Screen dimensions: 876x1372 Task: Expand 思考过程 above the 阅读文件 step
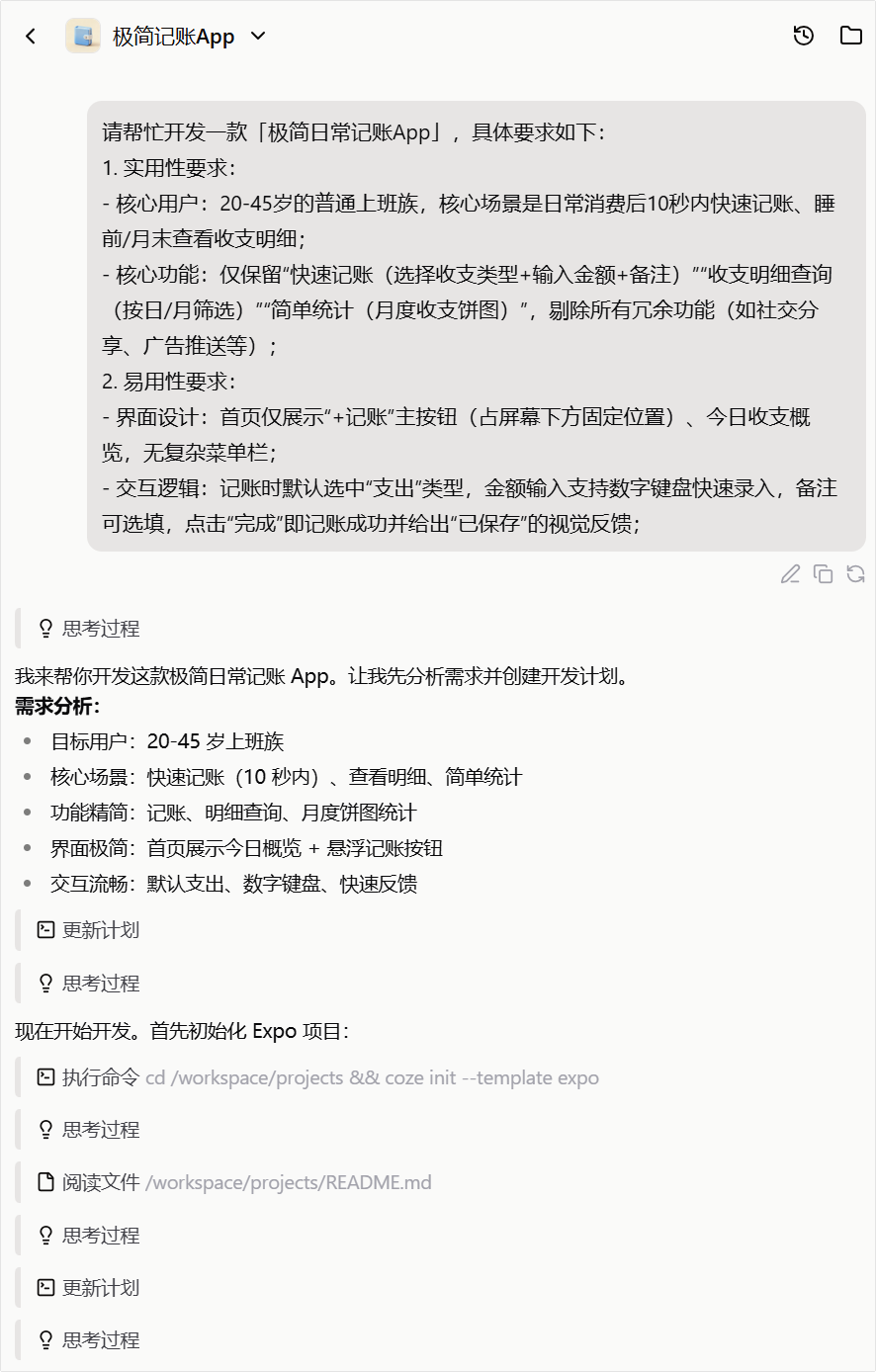[x=89, y=1130]
